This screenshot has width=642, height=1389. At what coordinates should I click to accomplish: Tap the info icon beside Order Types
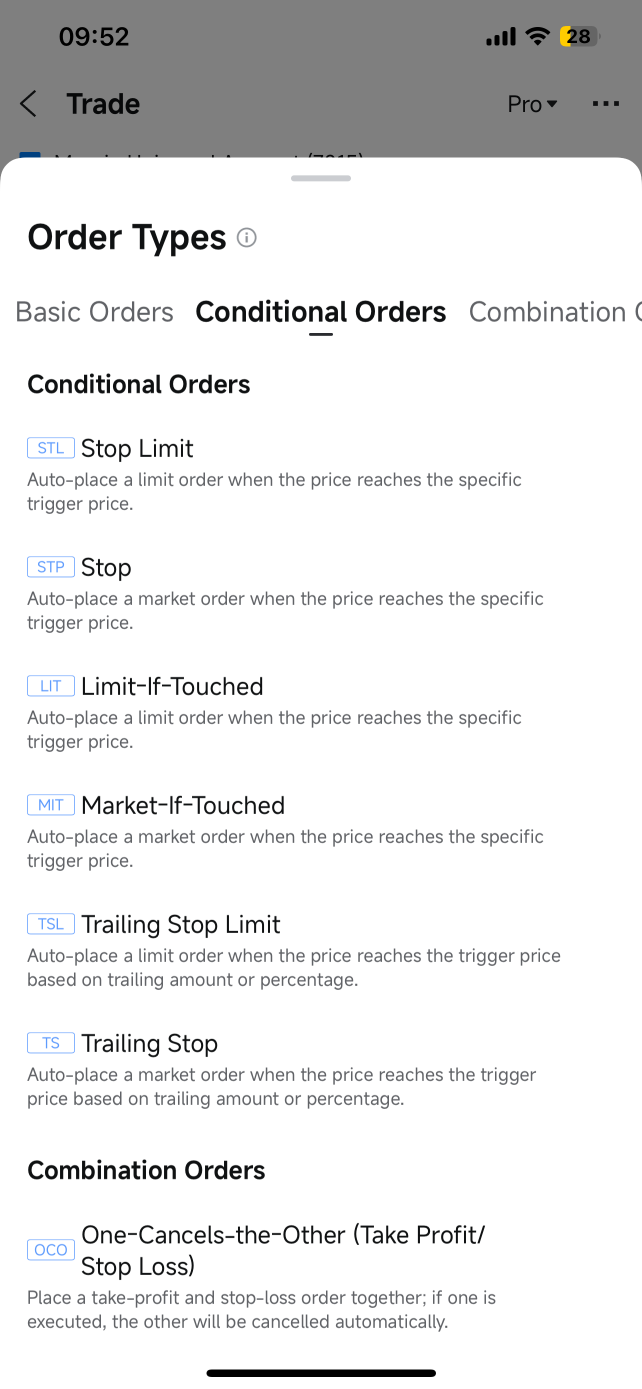coord(247,238)
